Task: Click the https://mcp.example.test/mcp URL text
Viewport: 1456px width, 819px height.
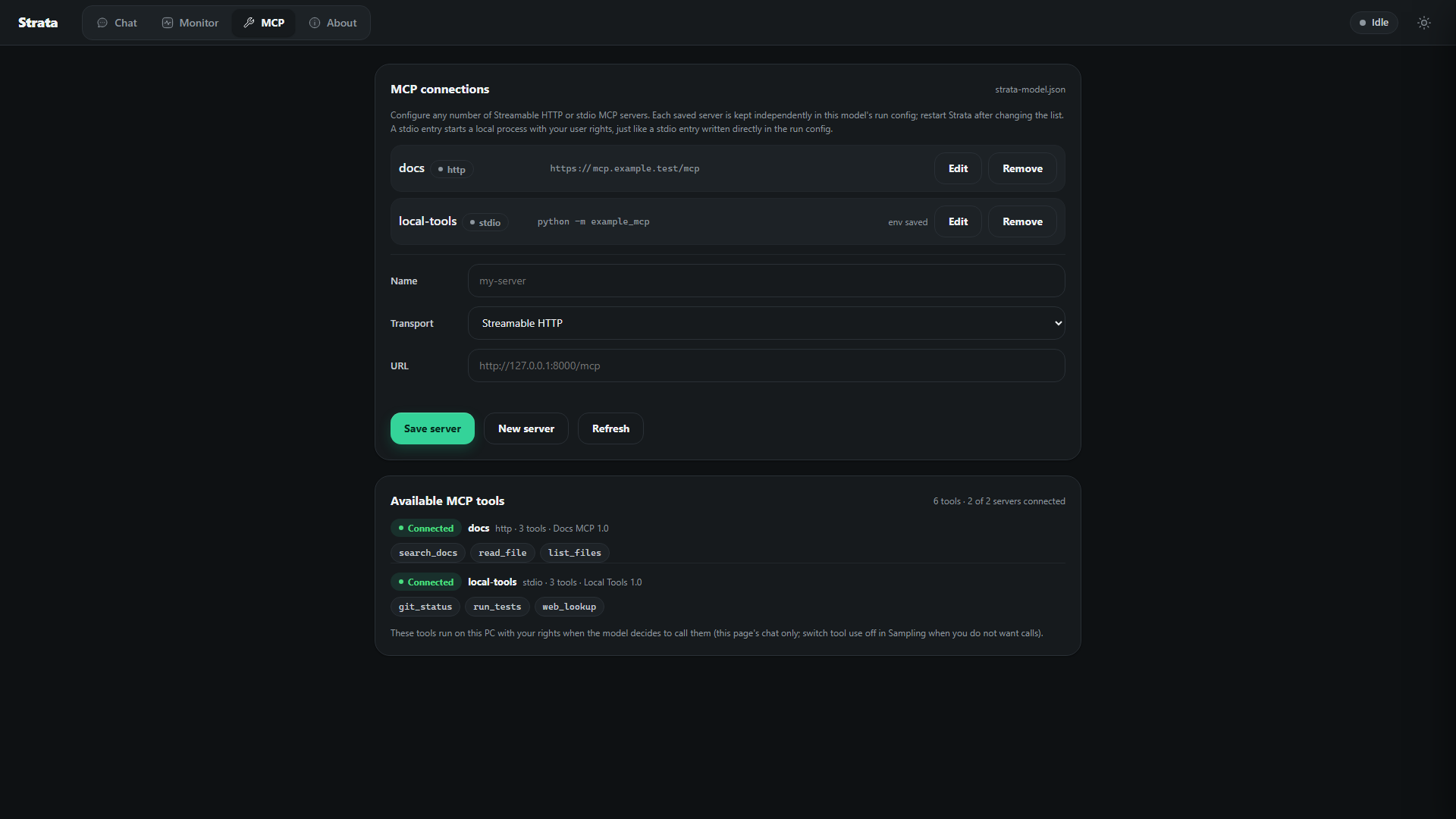Action: tap(625, 168)
